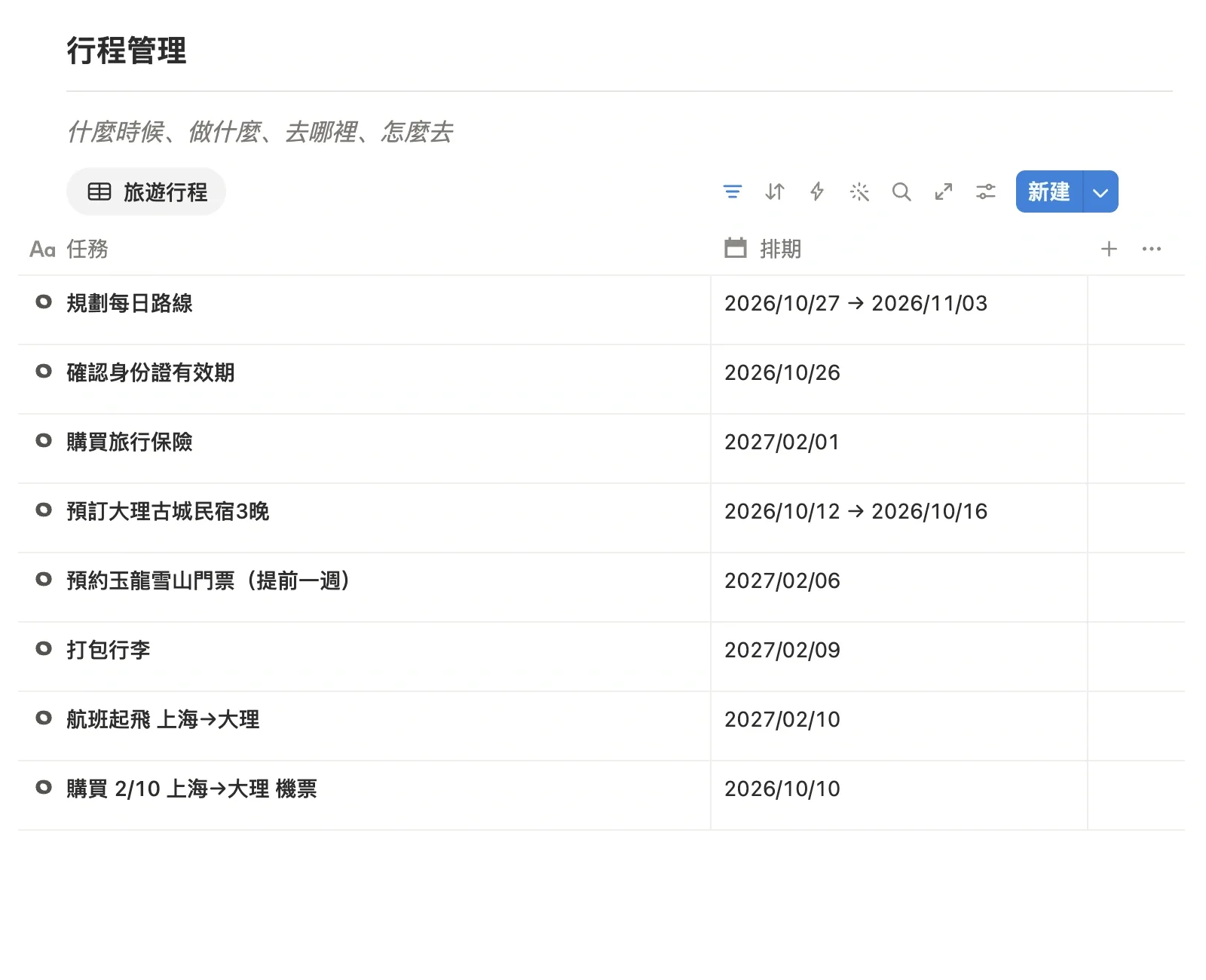Edit the date 2027/02/06
Image resolution: width=1206 pixels, height=980 pixels.
click(x=782, y=580)
